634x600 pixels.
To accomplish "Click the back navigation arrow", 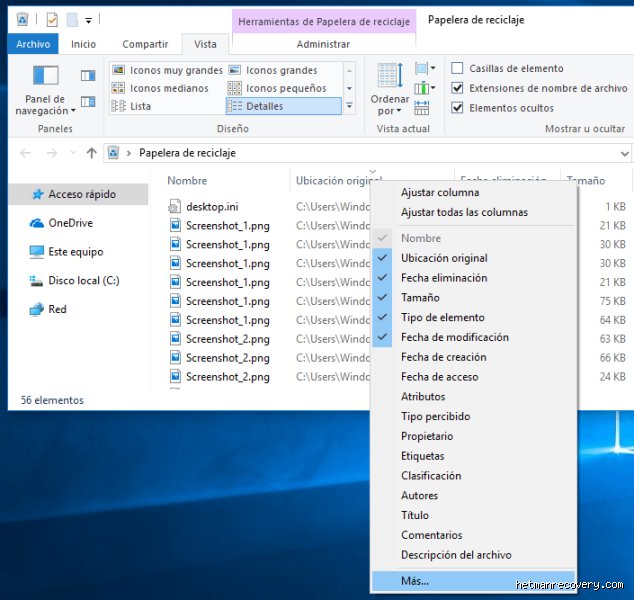I will 25,153.
